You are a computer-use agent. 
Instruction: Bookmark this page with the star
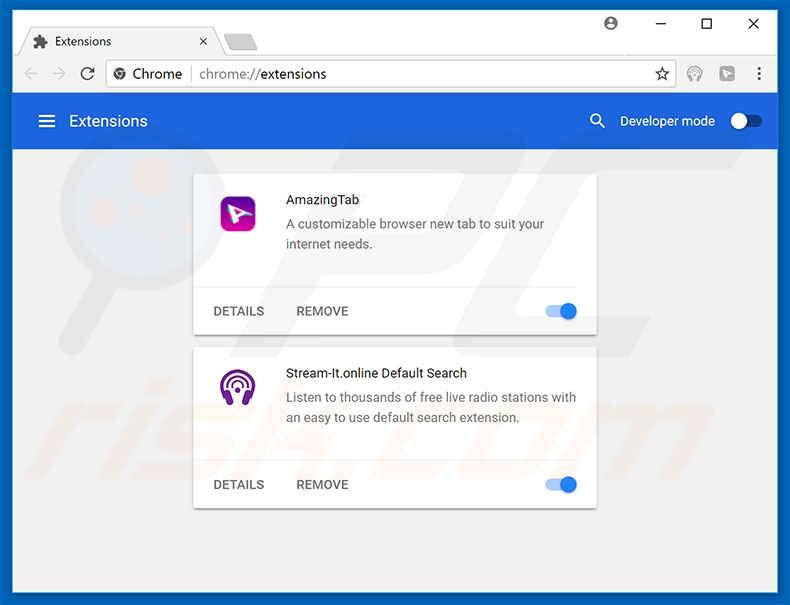tap(662, 74)
